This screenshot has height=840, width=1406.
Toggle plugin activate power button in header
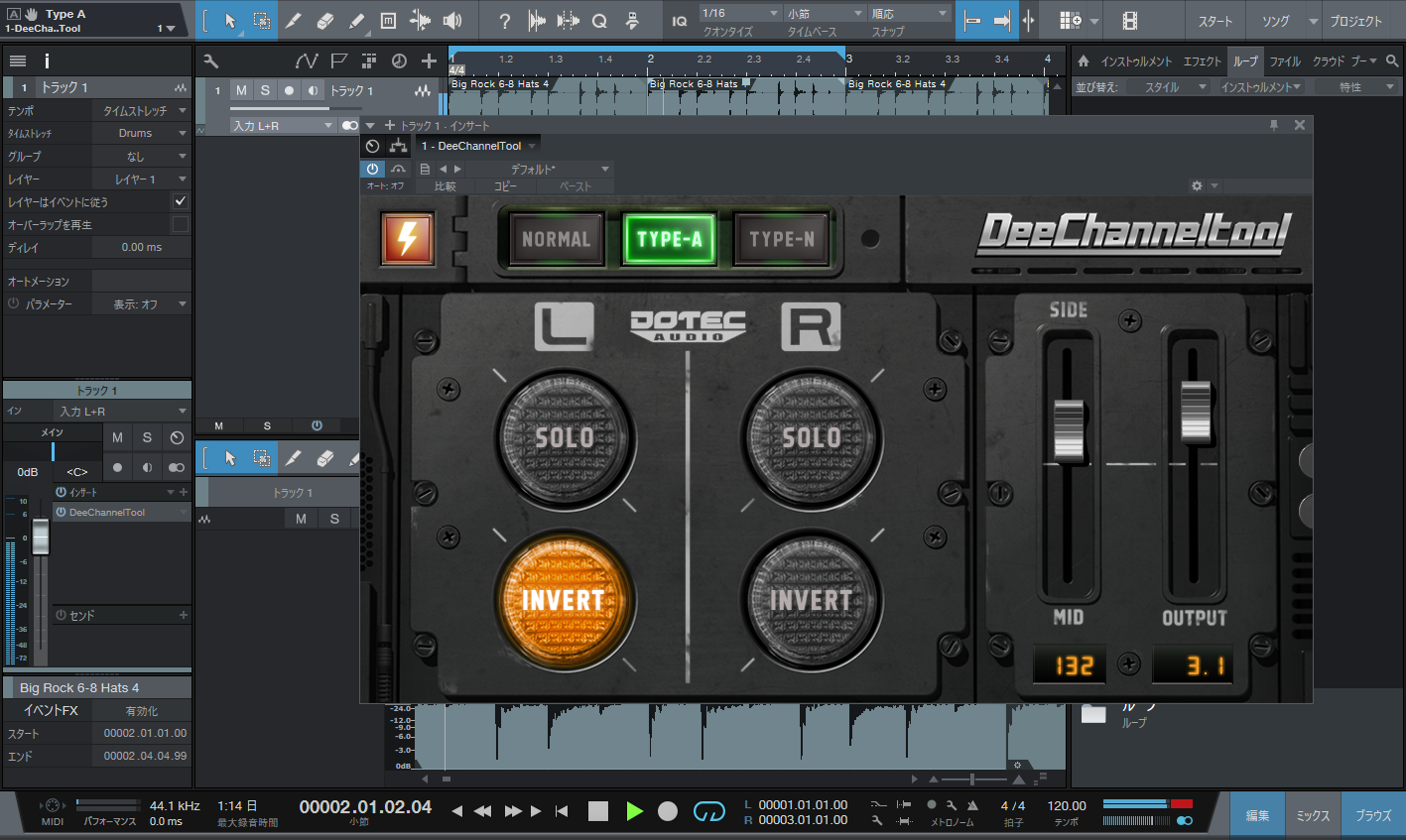(x=372, y=170)
